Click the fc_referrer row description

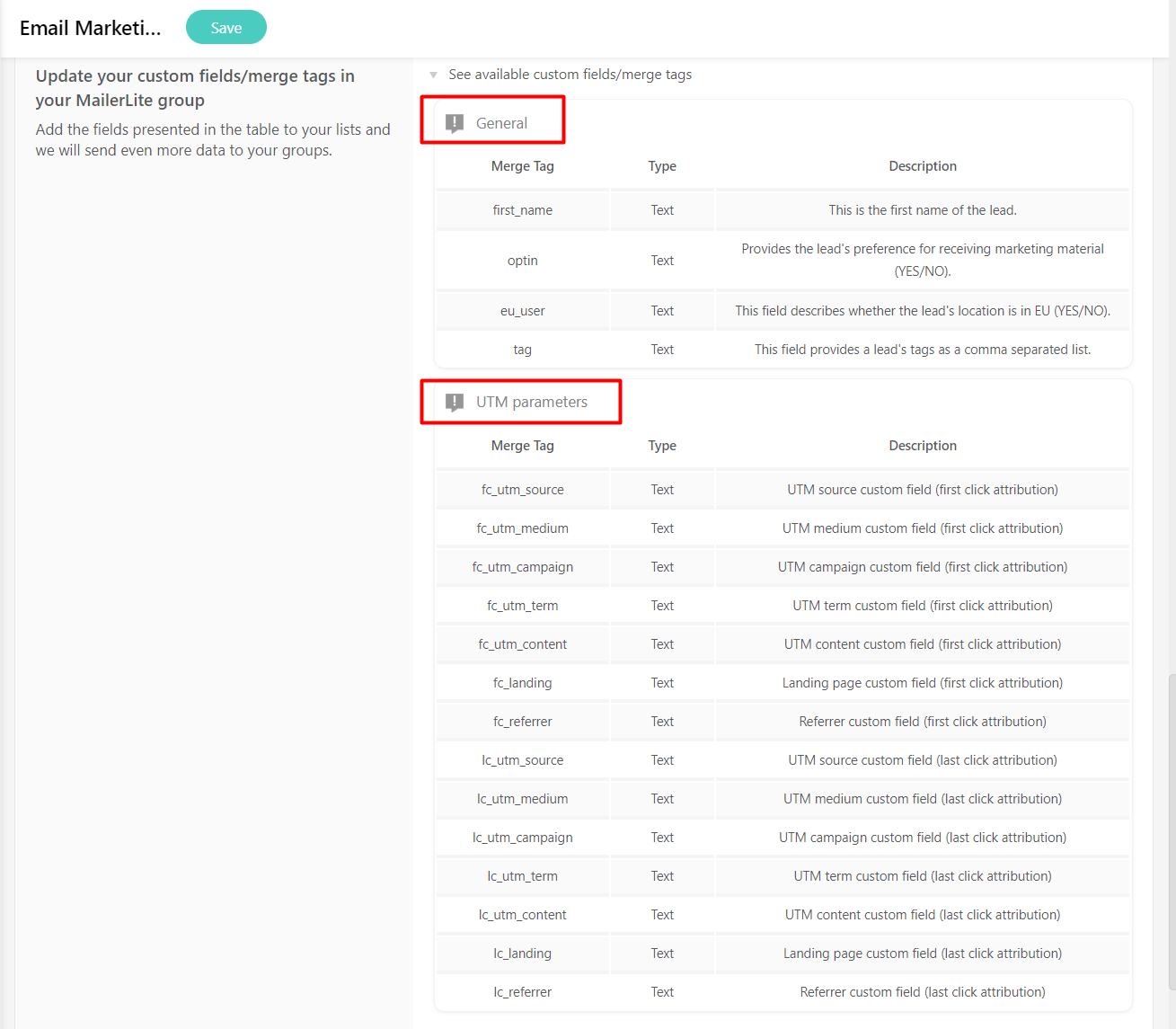click(x=923, y=721)
